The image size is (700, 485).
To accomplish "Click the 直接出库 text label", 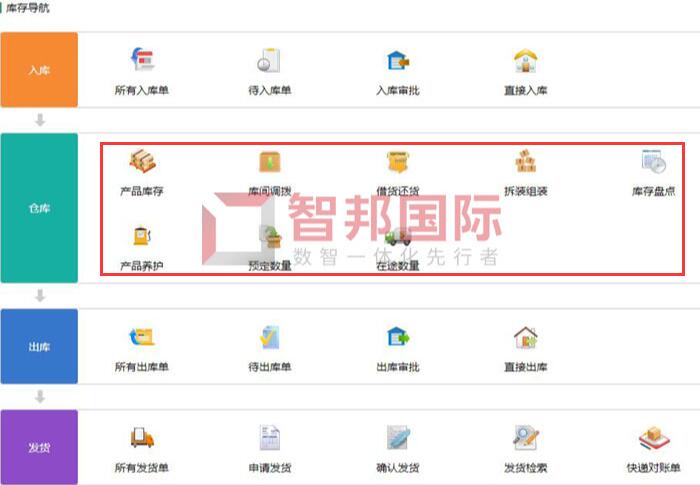I will (x=525, y=367).
